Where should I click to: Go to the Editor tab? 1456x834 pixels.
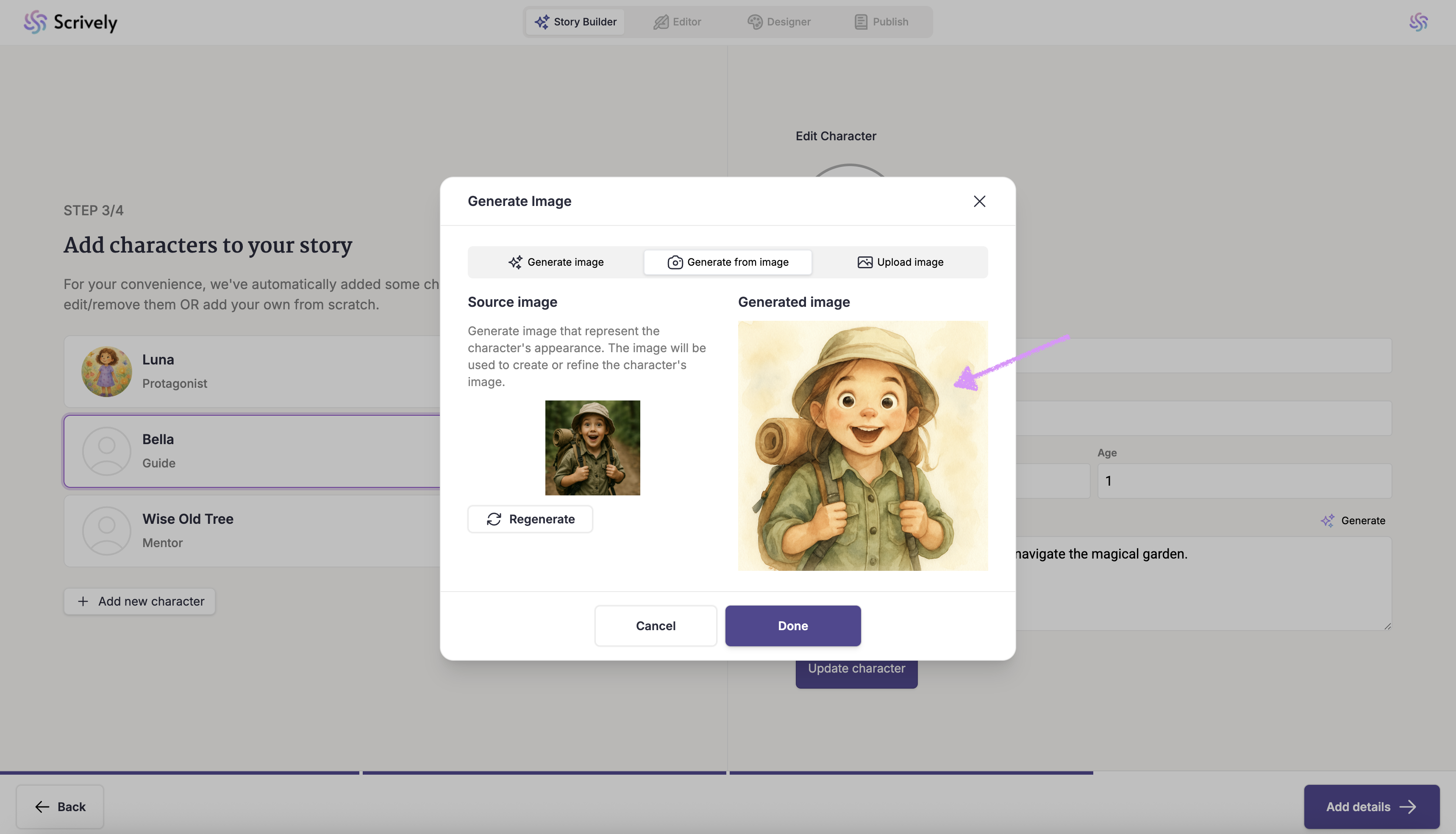[x=677, y=22]
